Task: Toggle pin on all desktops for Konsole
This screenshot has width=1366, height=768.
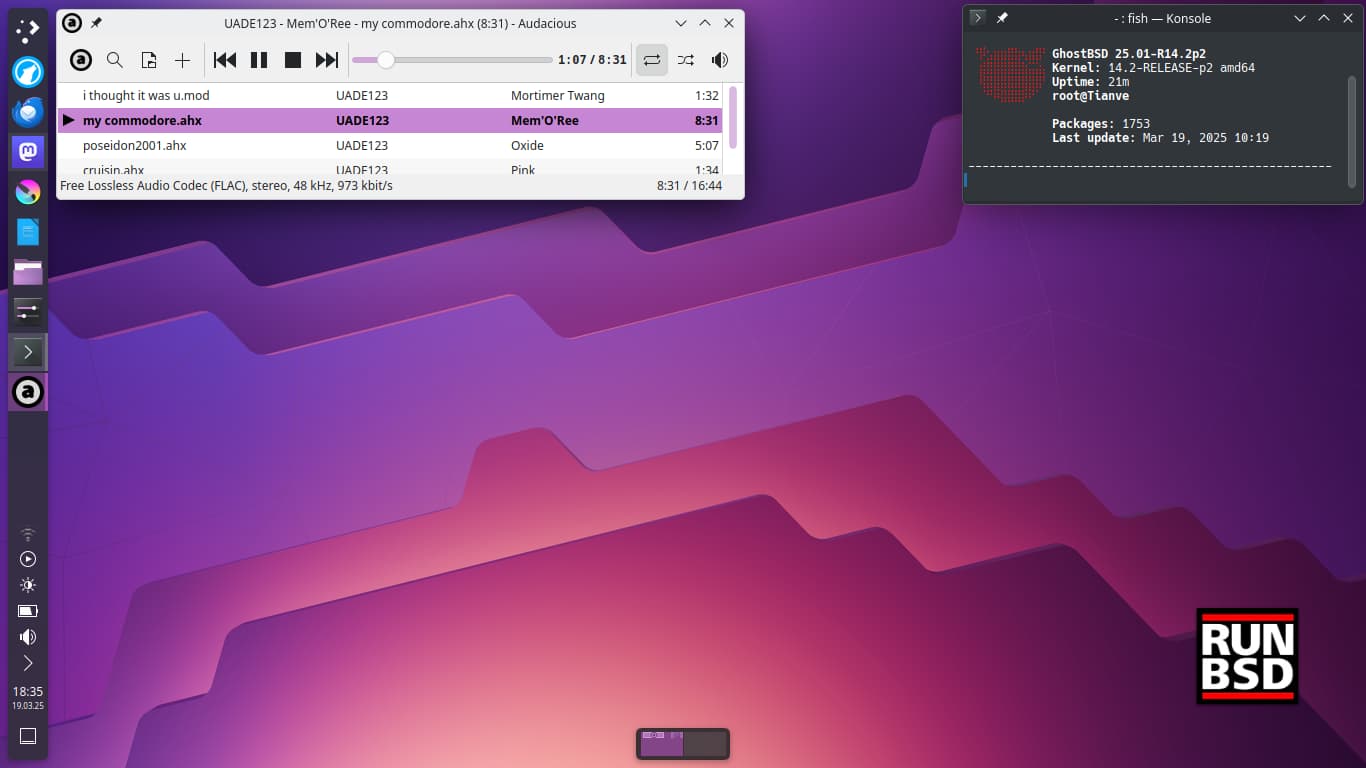Action: 1002,18
